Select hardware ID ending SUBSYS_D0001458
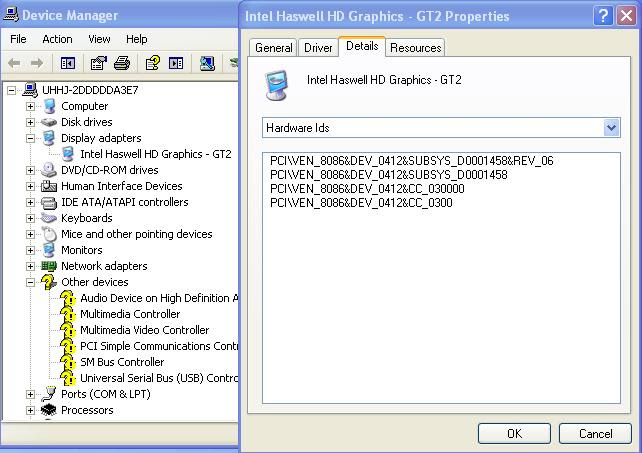This screenshot has height=453, width=642. 389,175
